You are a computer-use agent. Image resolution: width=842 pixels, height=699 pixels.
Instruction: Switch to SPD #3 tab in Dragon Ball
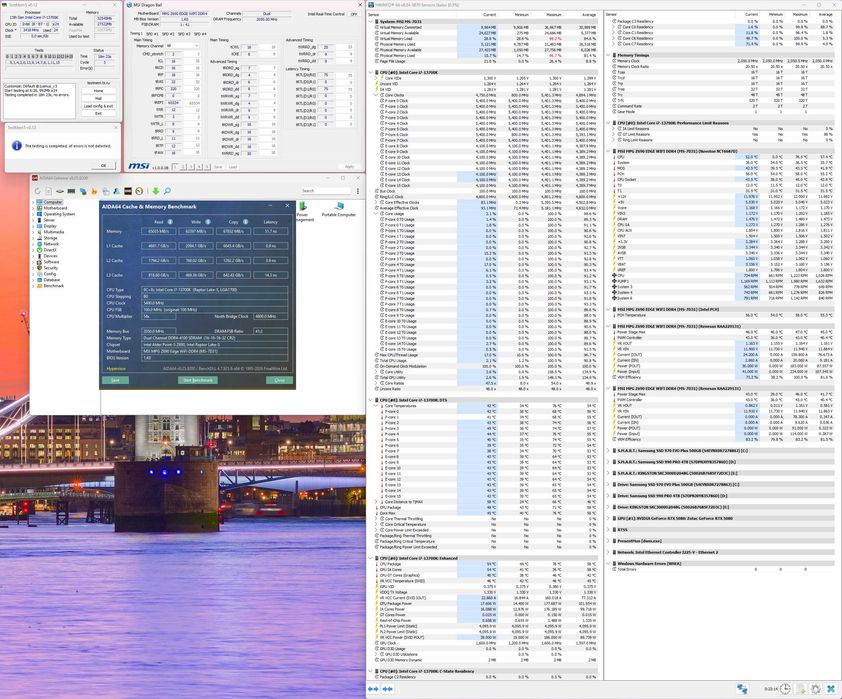click(x=184, y=34)
